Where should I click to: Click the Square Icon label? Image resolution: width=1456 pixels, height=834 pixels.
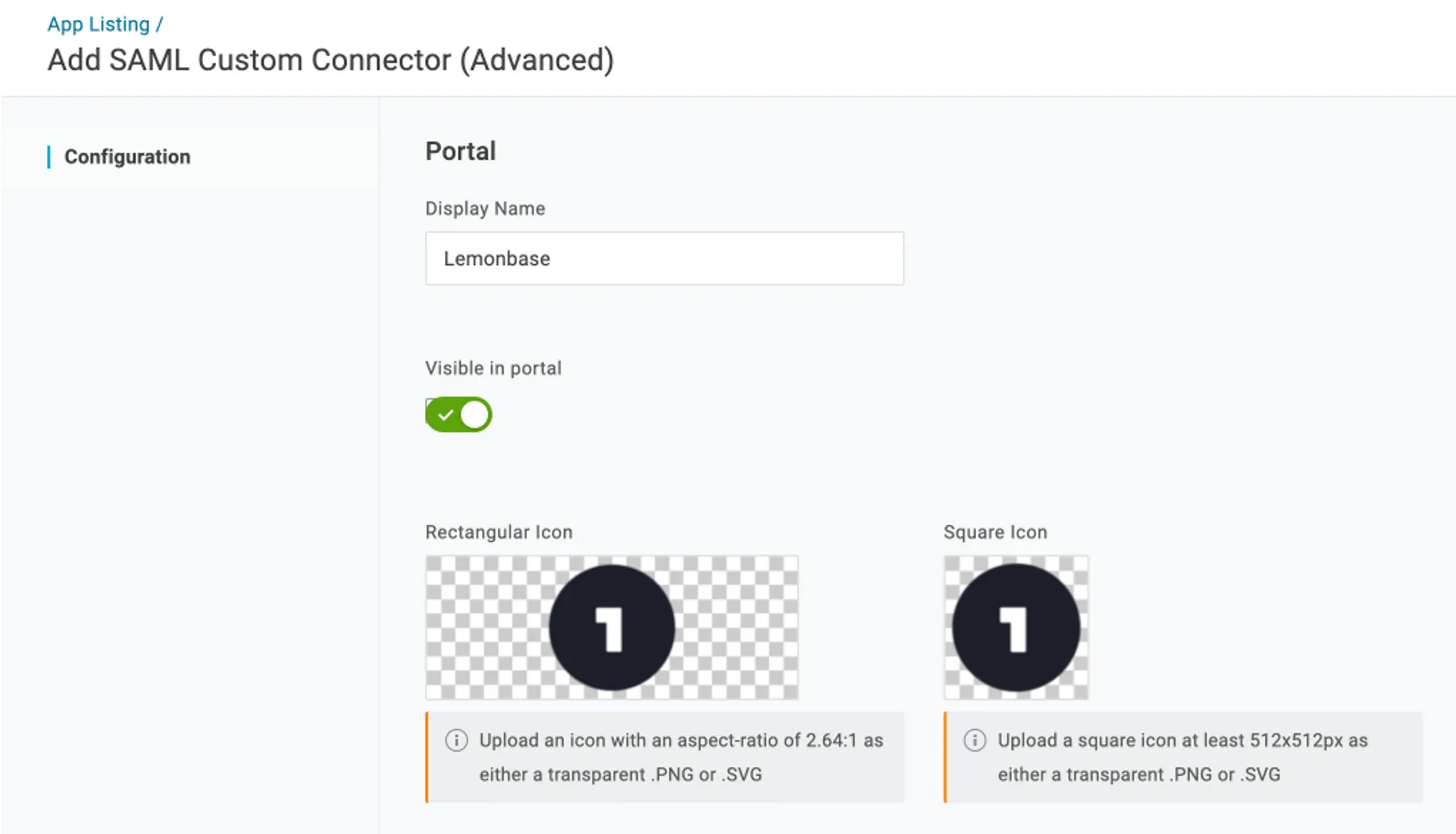point(996,532)
